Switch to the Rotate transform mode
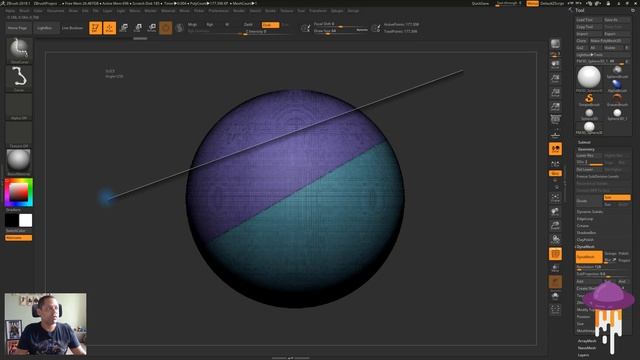640x360 pixels. 152,28
